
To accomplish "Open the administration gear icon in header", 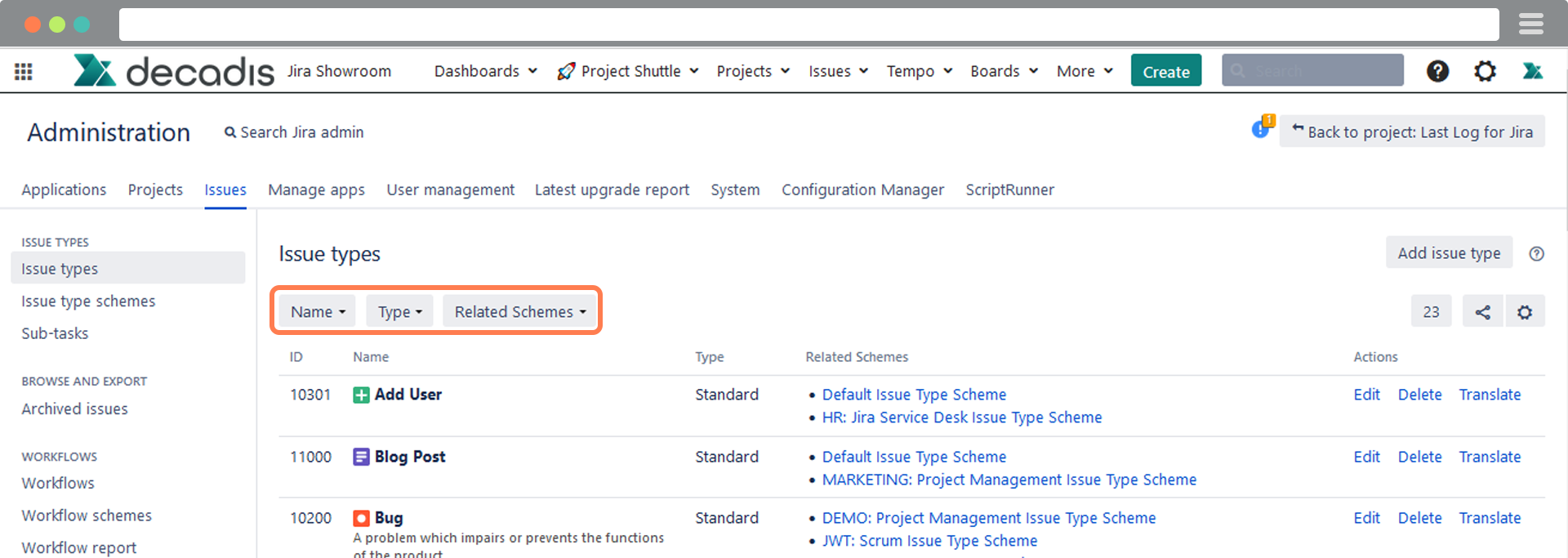I will coord(1485,71).
